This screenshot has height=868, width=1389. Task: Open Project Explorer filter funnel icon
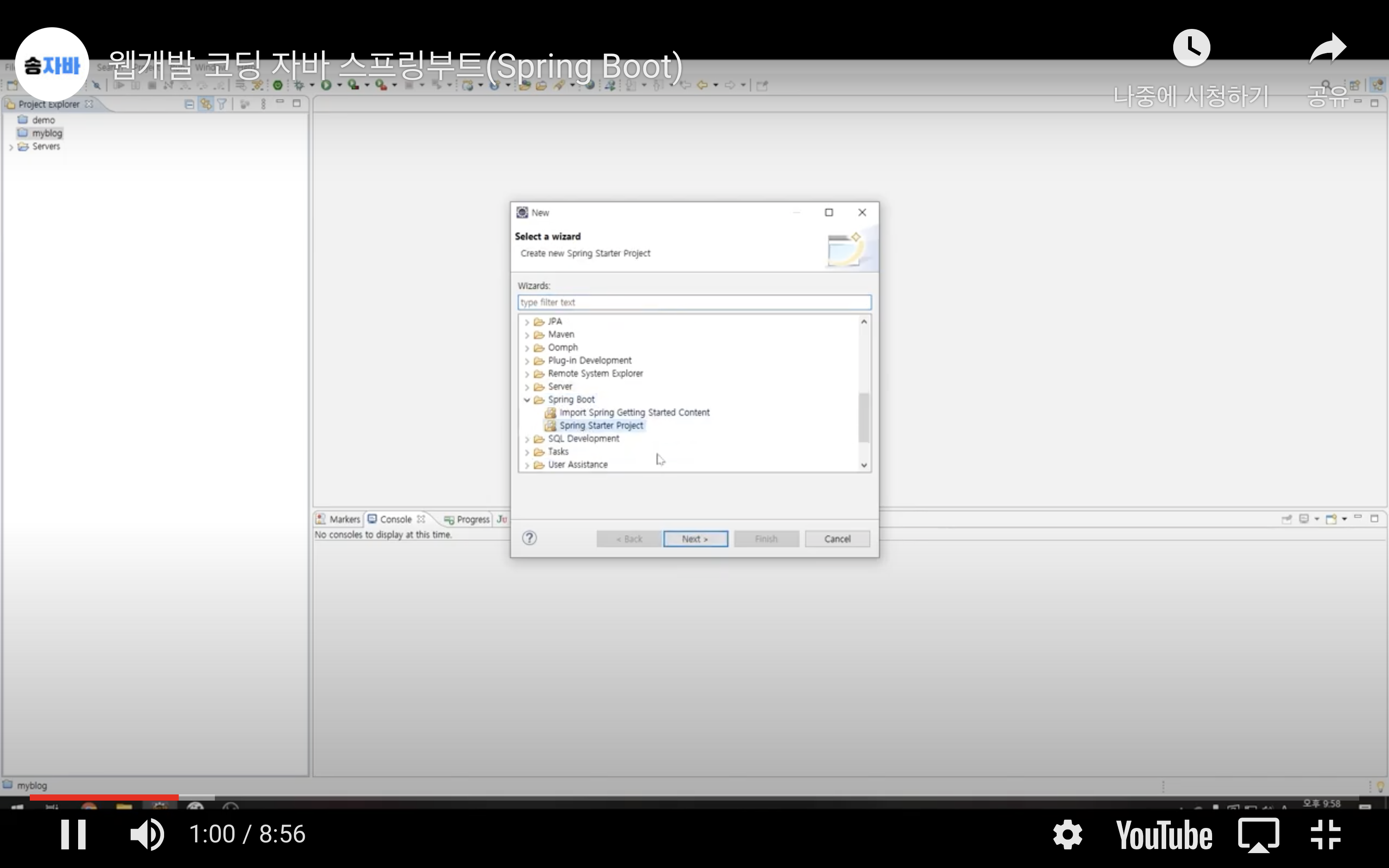(x=222, y=104)
